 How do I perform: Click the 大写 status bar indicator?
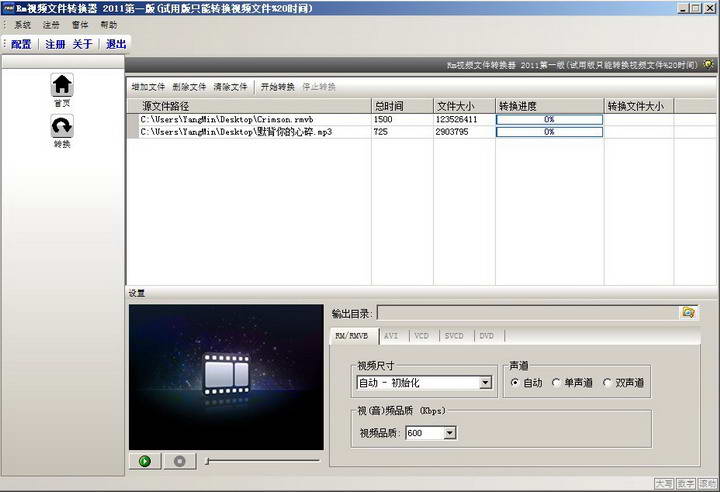664,484
